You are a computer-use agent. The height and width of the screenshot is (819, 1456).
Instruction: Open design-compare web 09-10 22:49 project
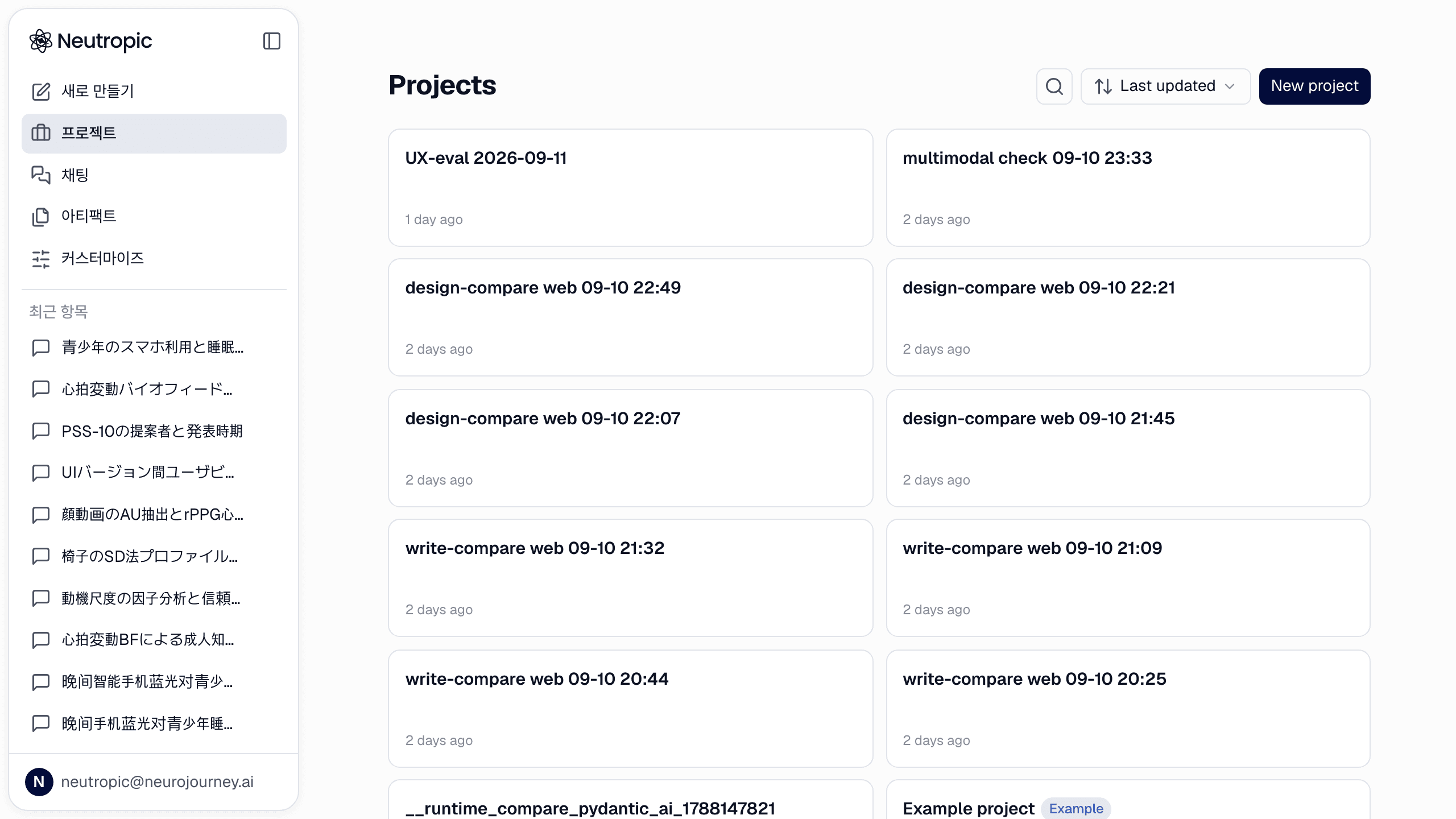(630, 317)
